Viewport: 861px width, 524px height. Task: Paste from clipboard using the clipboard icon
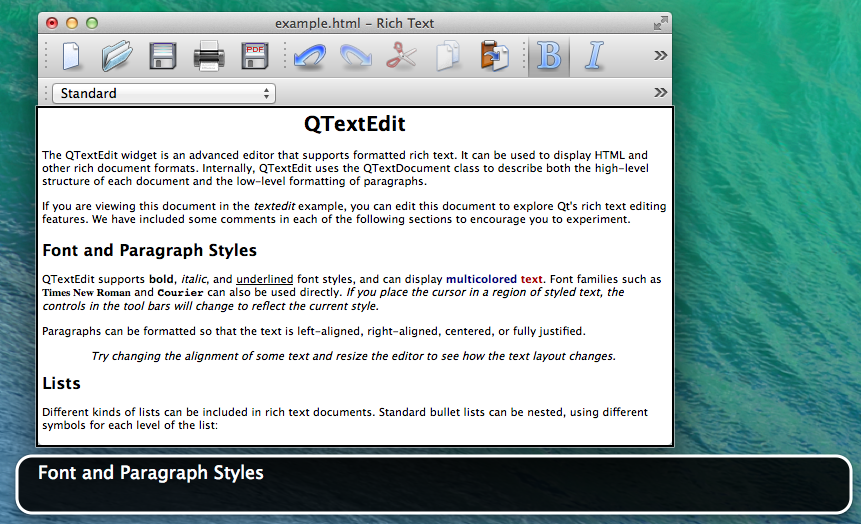click(x=494, y=56)
